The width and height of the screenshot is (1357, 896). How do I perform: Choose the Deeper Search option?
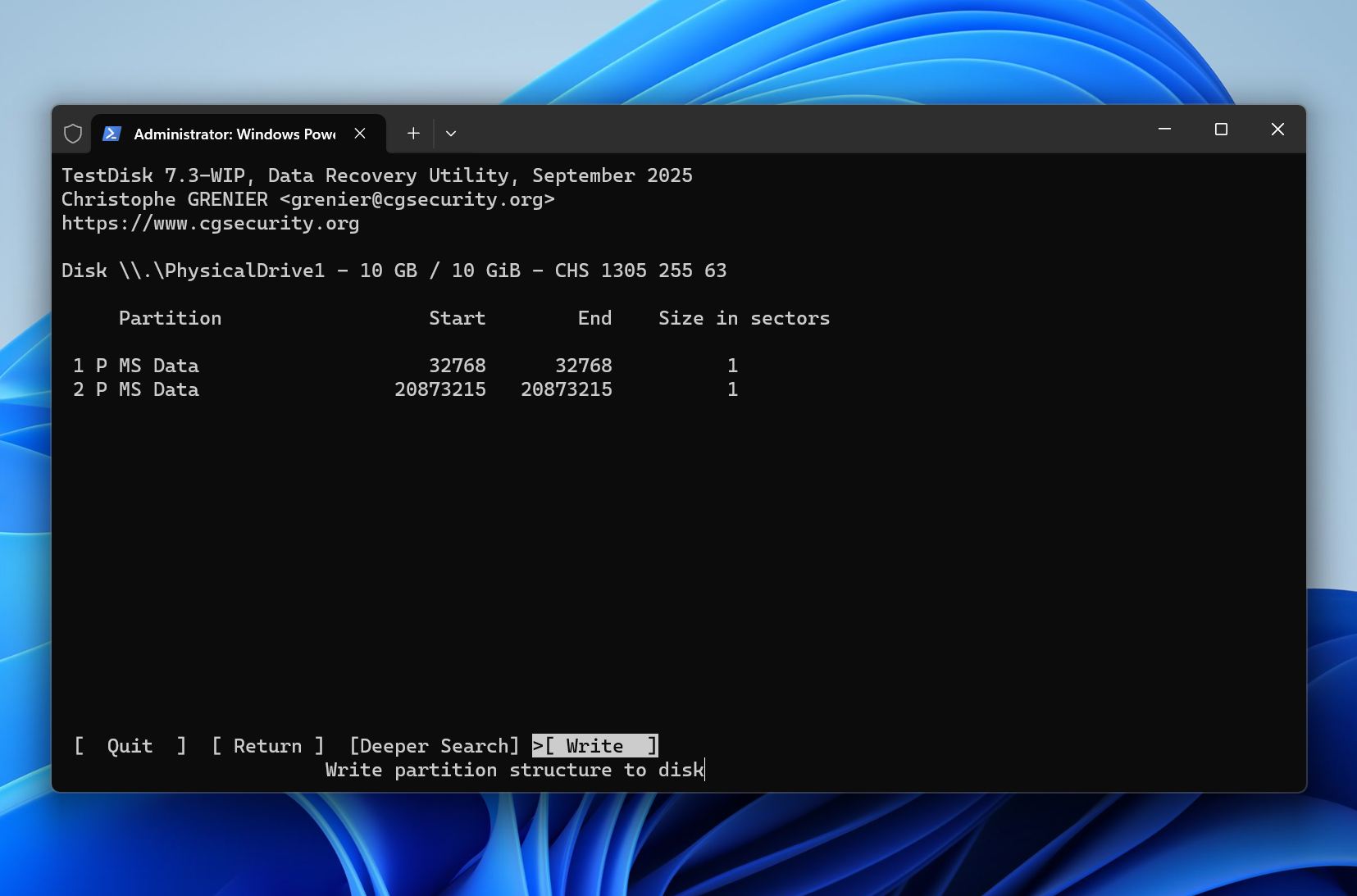tap(435, 746)
